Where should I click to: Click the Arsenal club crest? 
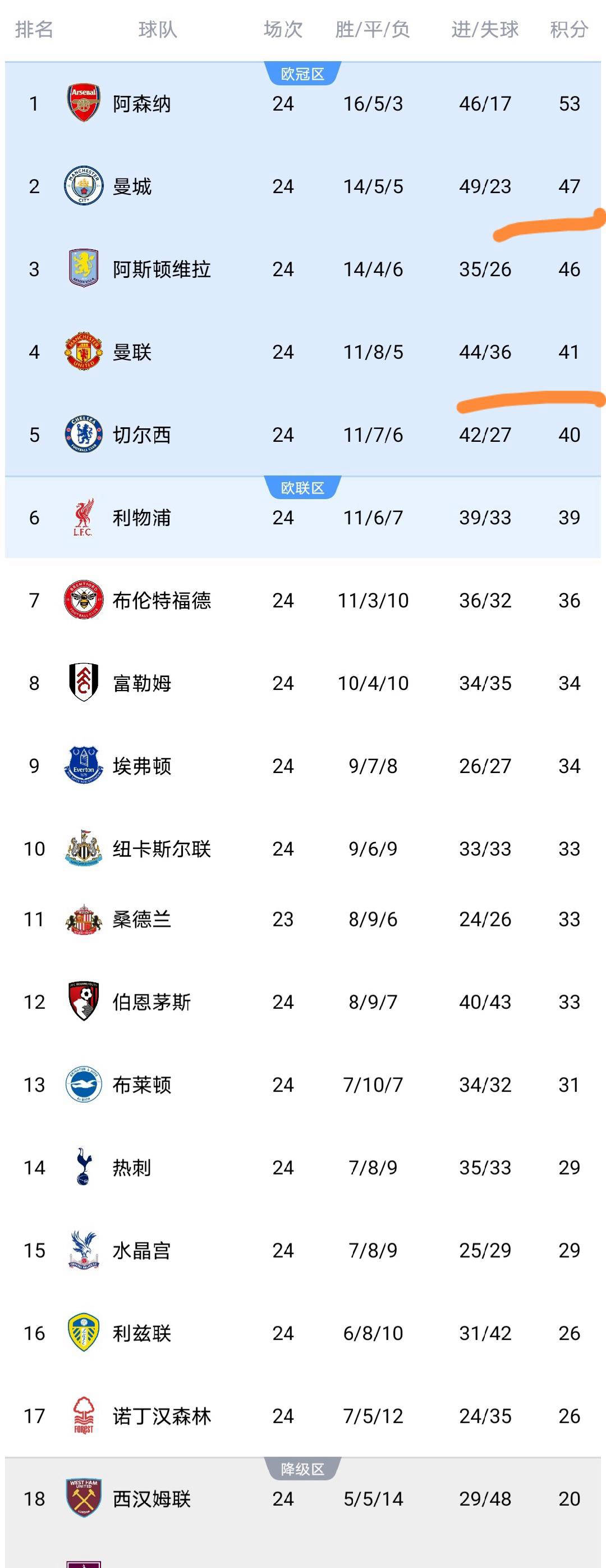pyautogui.click(x=84, y=103)
